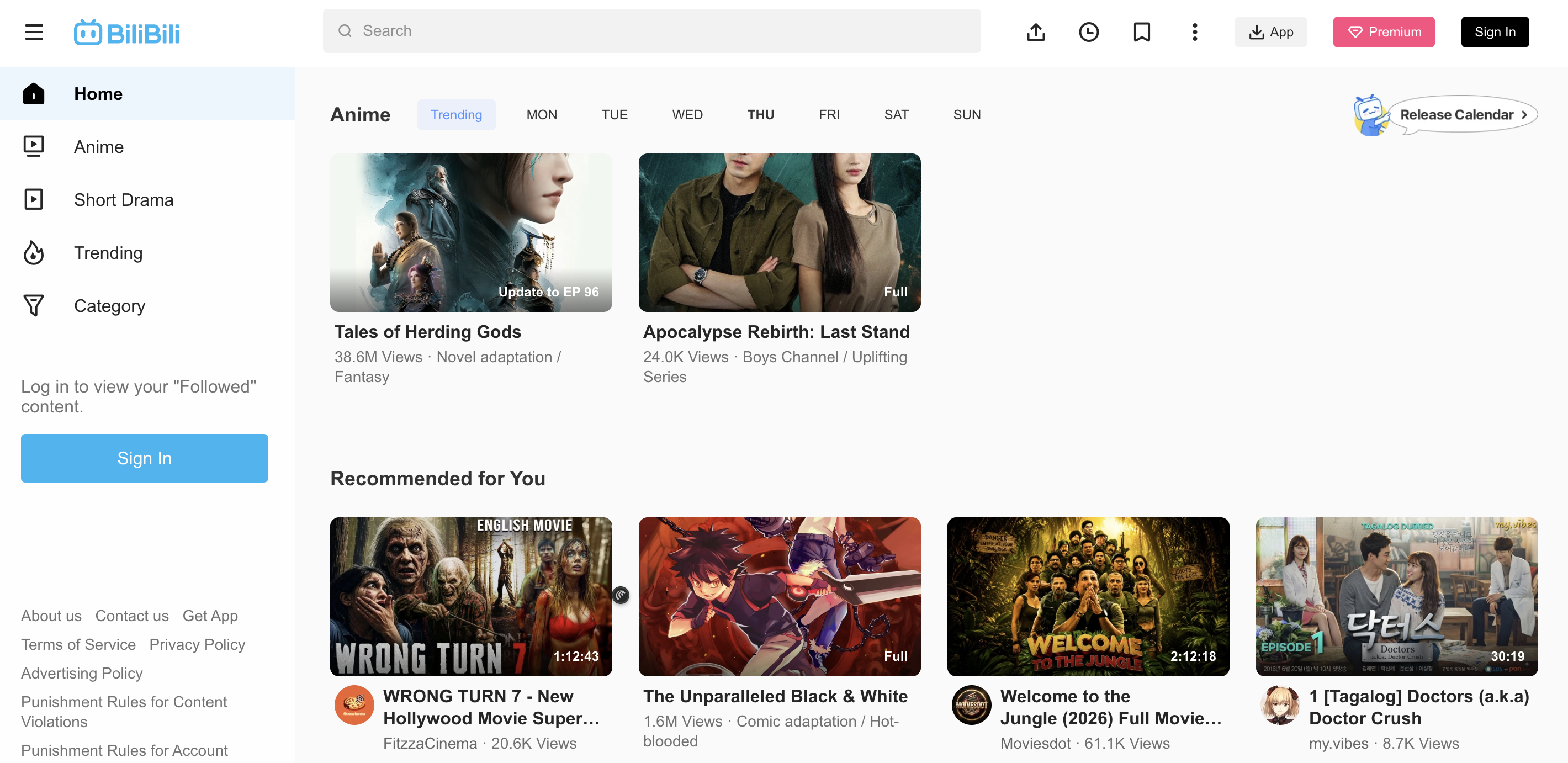This screenshot has height=763, width=1568.
Task: Click the Anime label in sidebar
Action: [x=99, y=147]
